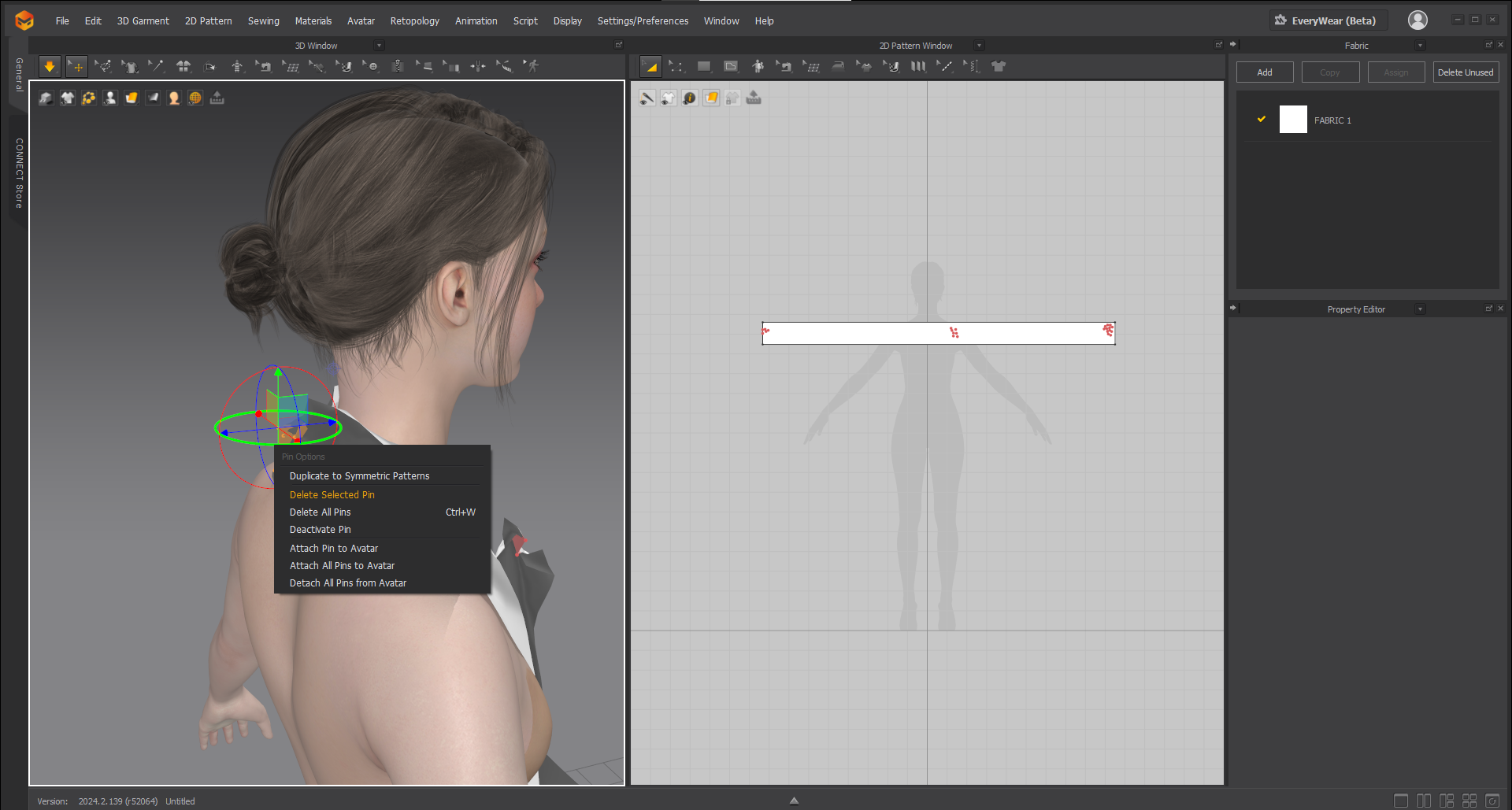Open the 3D Garment menu
This screenshot has height=810, width=1512.
pos(143,21)
